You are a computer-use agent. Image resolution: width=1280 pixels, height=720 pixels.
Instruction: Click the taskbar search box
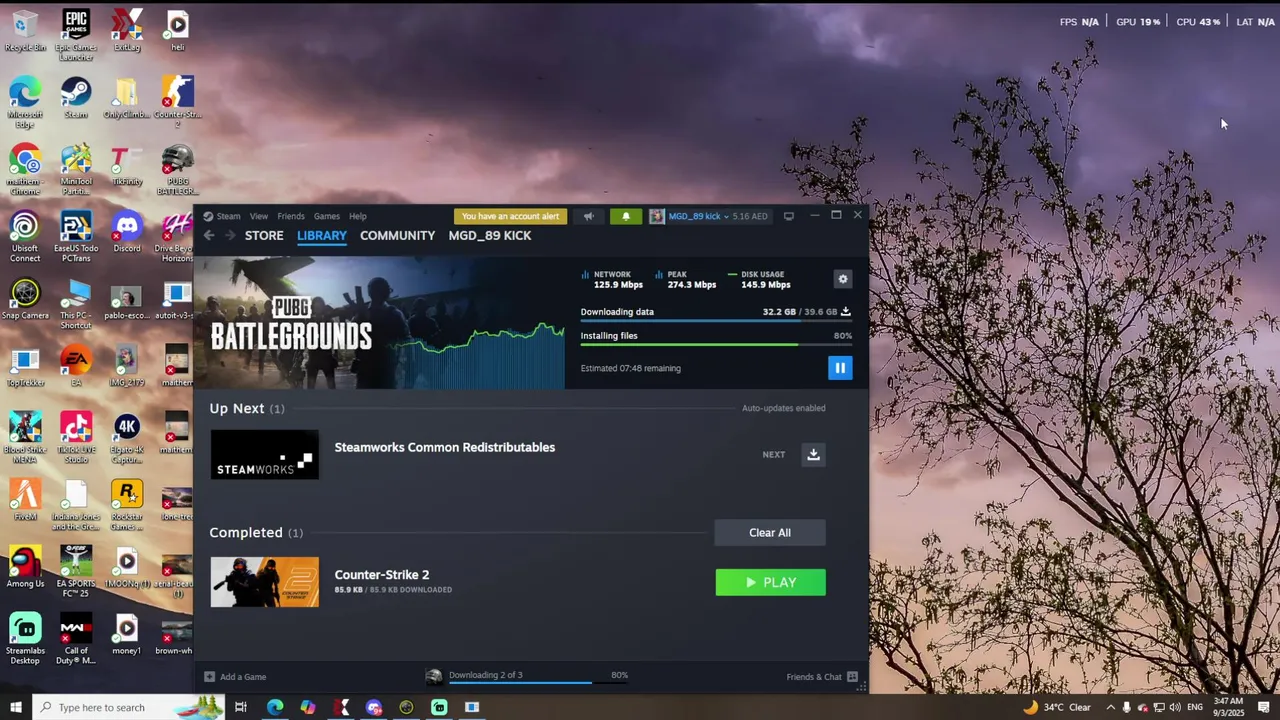(x=128, y=708)
